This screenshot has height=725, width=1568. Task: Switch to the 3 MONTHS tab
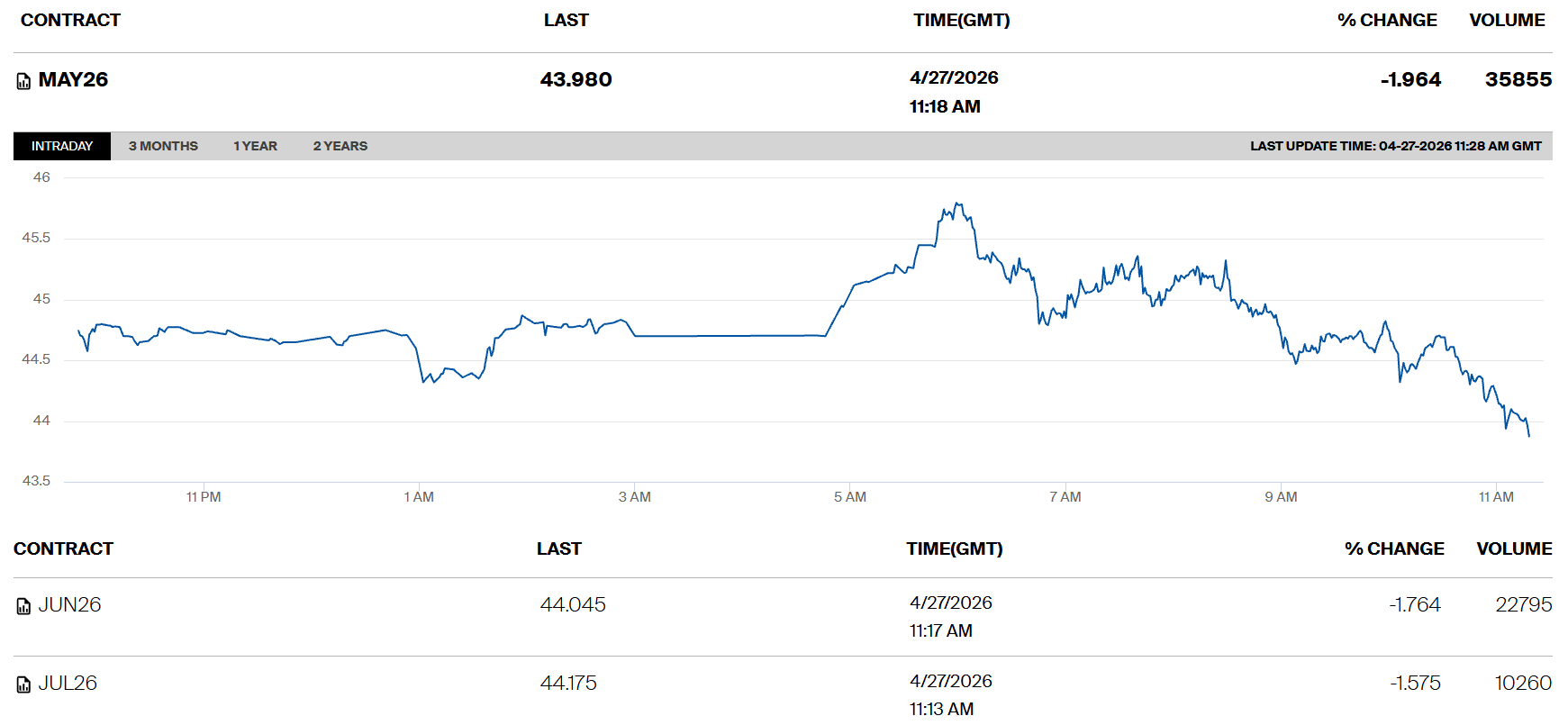click(163, 146)
